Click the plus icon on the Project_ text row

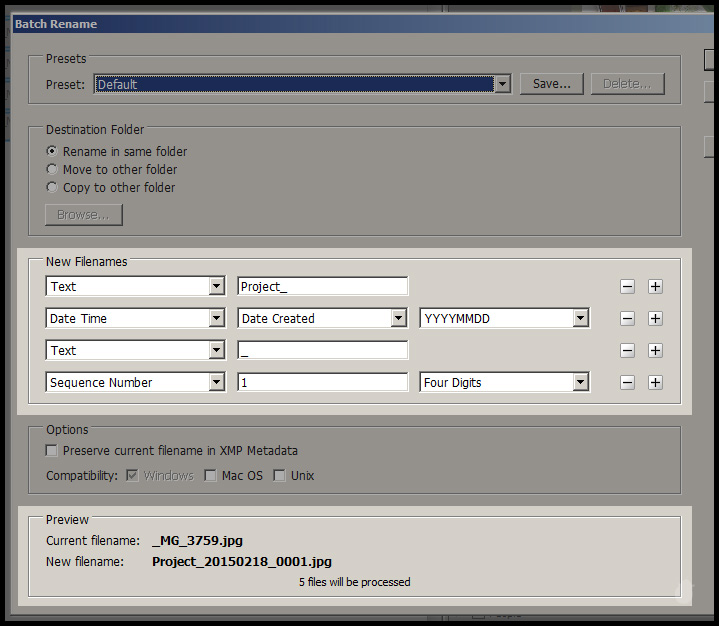pos(655,287)
